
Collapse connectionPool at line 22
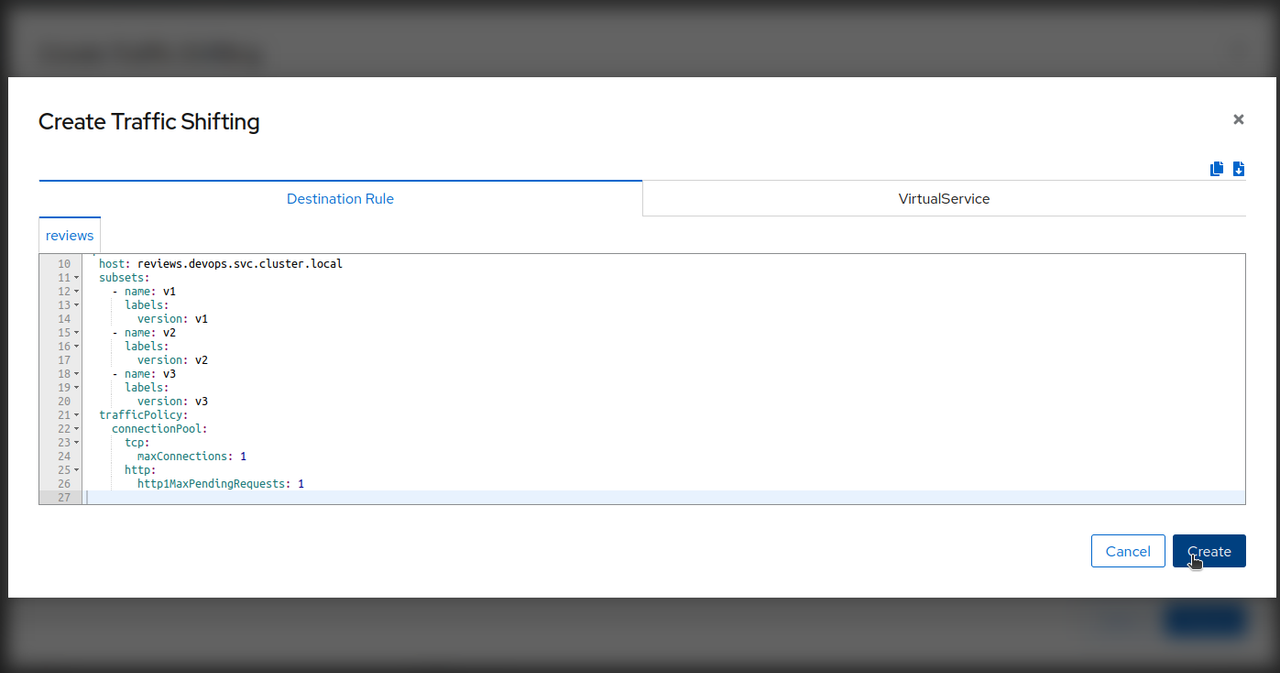point(77,429)
